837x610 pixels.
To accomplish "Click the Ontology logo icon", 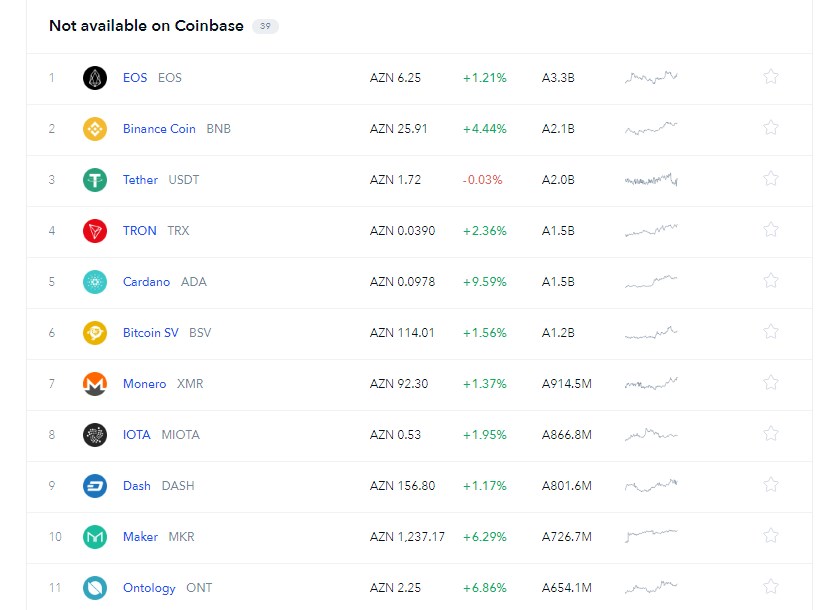I will (x=95, y=588).
